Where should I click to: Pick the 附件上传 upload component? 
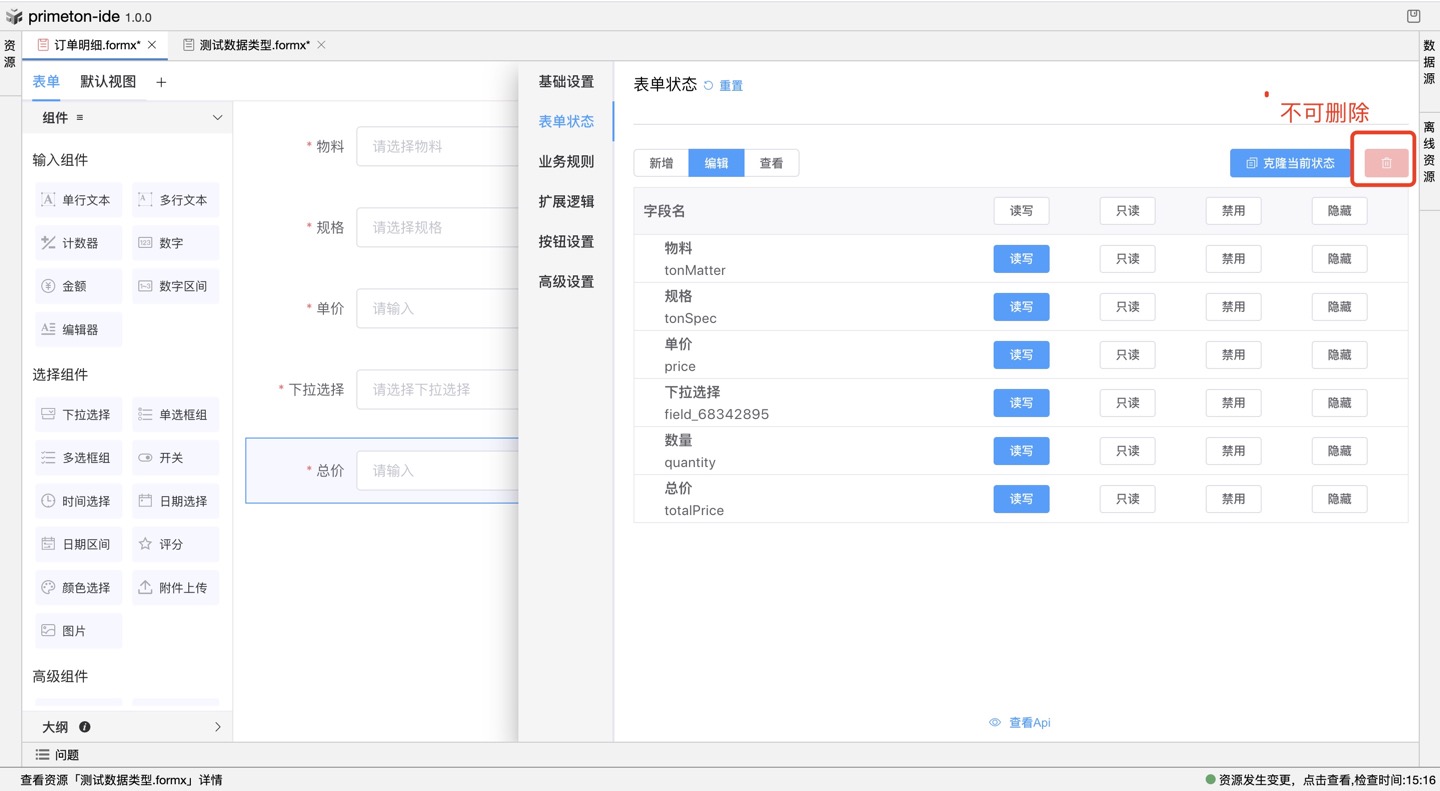tap(175, 588)
